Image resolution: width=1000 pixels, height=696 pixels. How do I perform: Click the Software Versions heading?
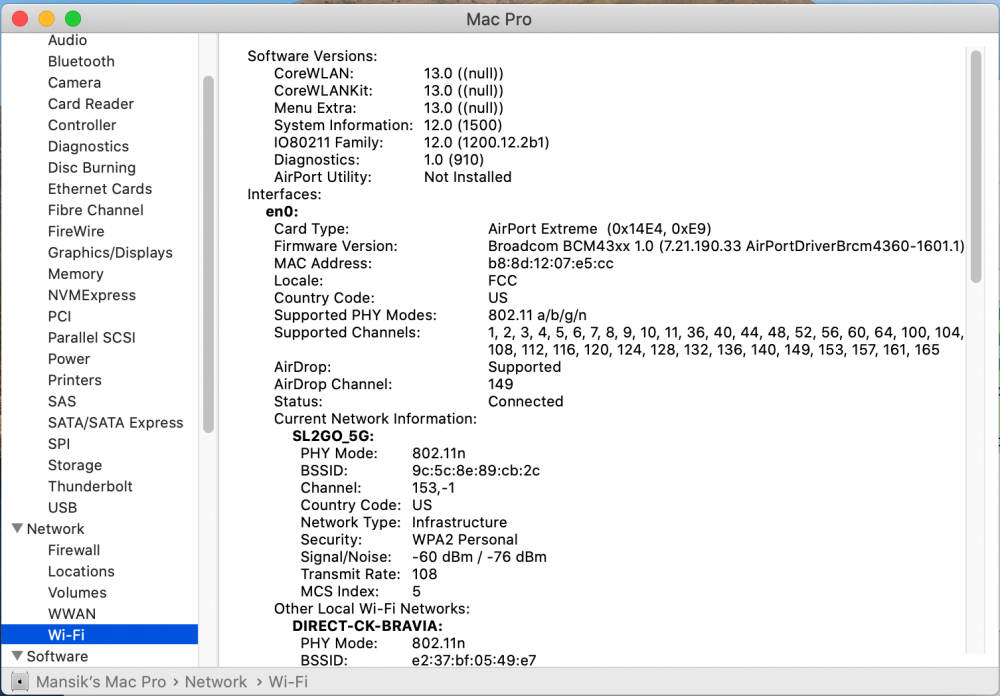pos(312,56)
